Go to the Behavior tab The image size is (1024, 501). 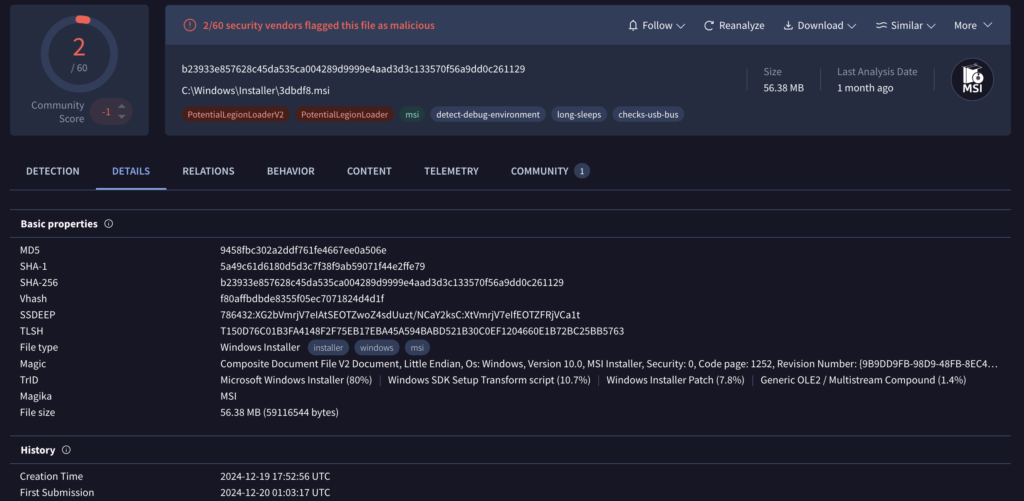click(291, 171)
